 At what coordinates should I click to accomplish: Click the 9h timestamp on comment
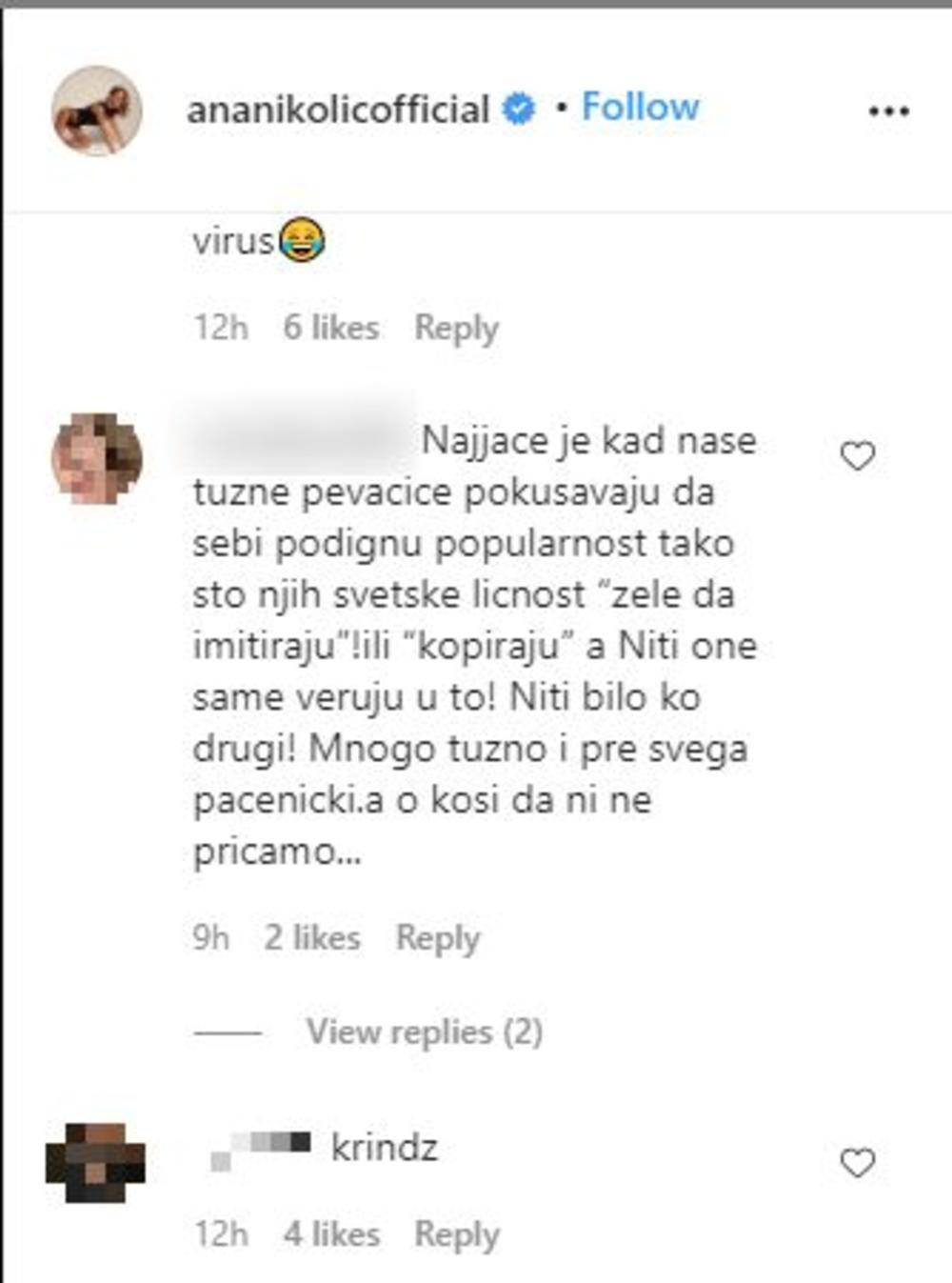click(211, 937)
